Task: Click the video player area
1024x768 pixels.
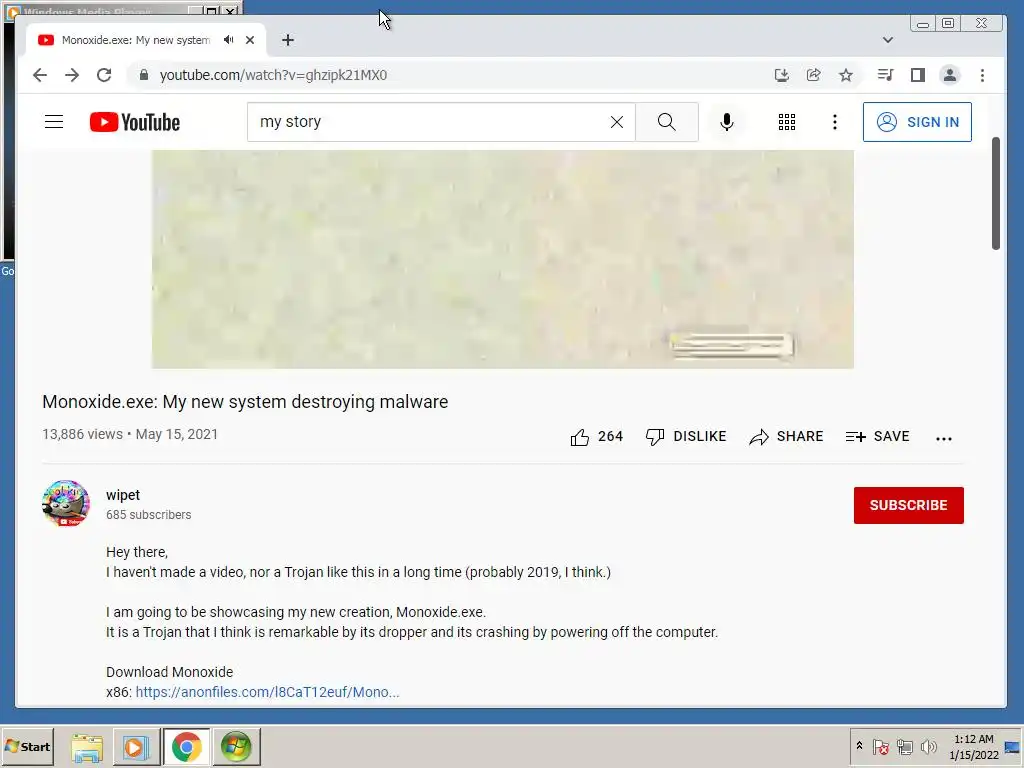Action: [x=503, y=259]
